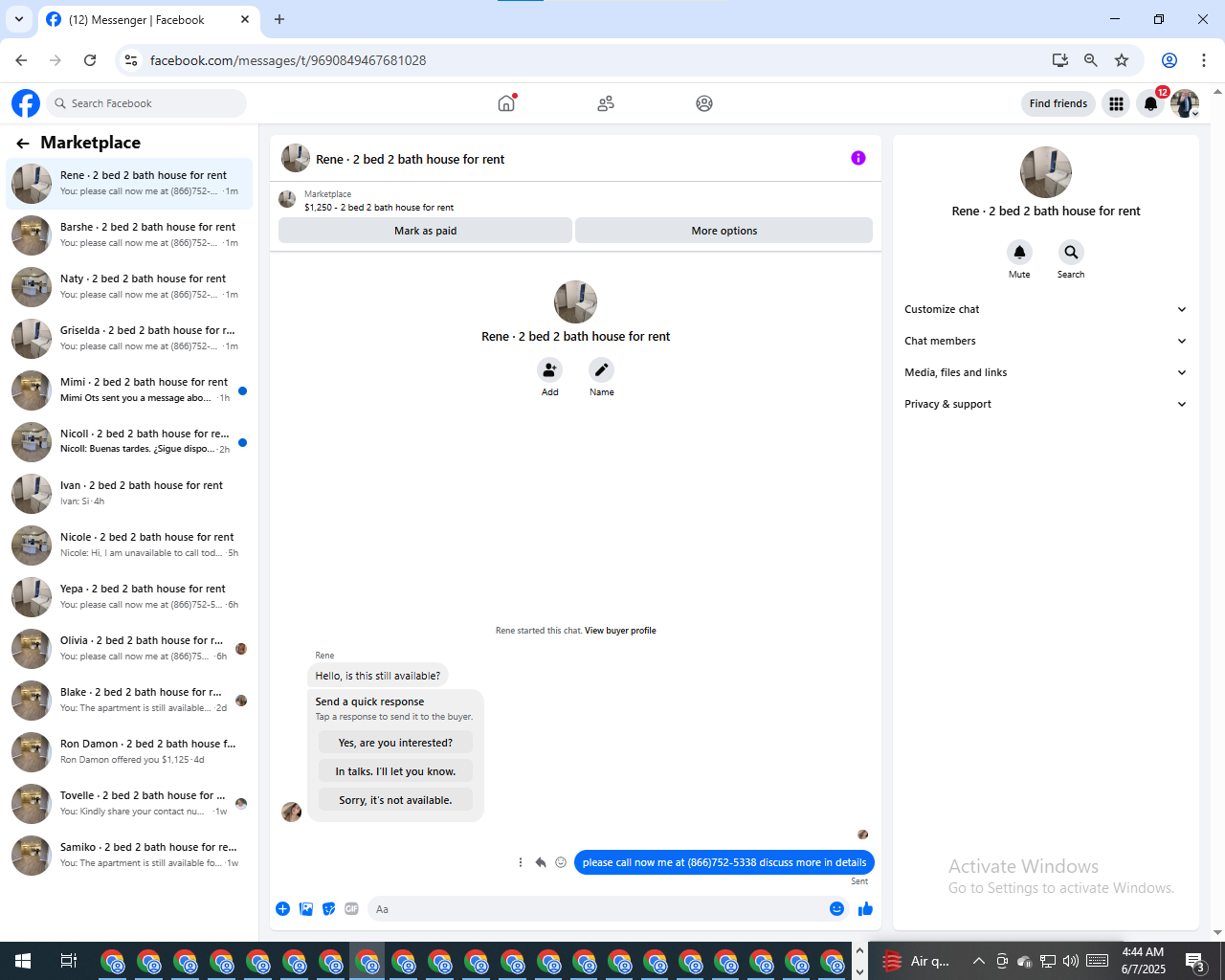
Task: Open the Ron Damon conversation
Action: pos(129,751)
